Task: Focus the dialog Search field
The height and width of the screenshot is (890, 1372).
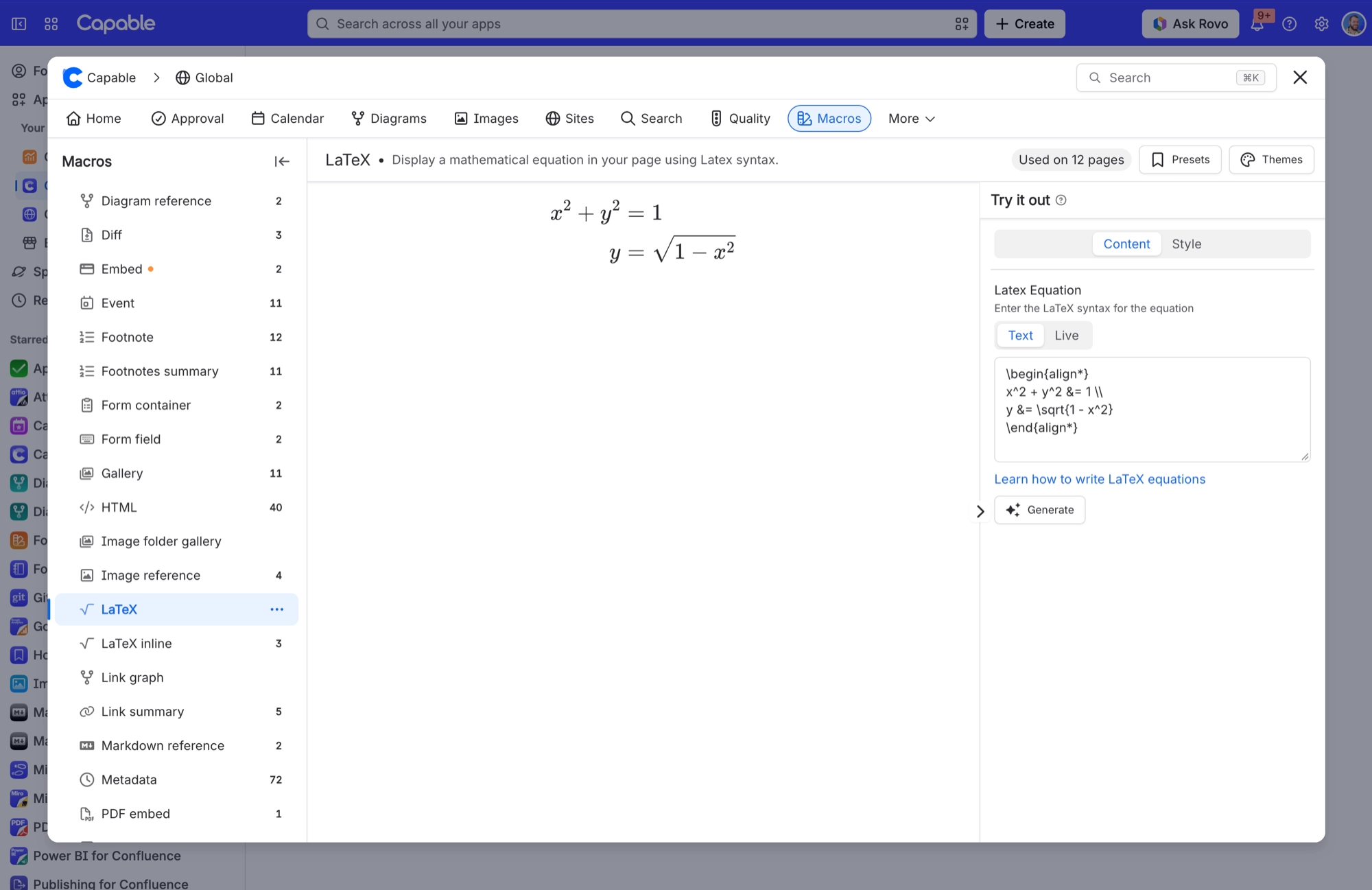Action: pyautogui.click(x=1176, y=78)
